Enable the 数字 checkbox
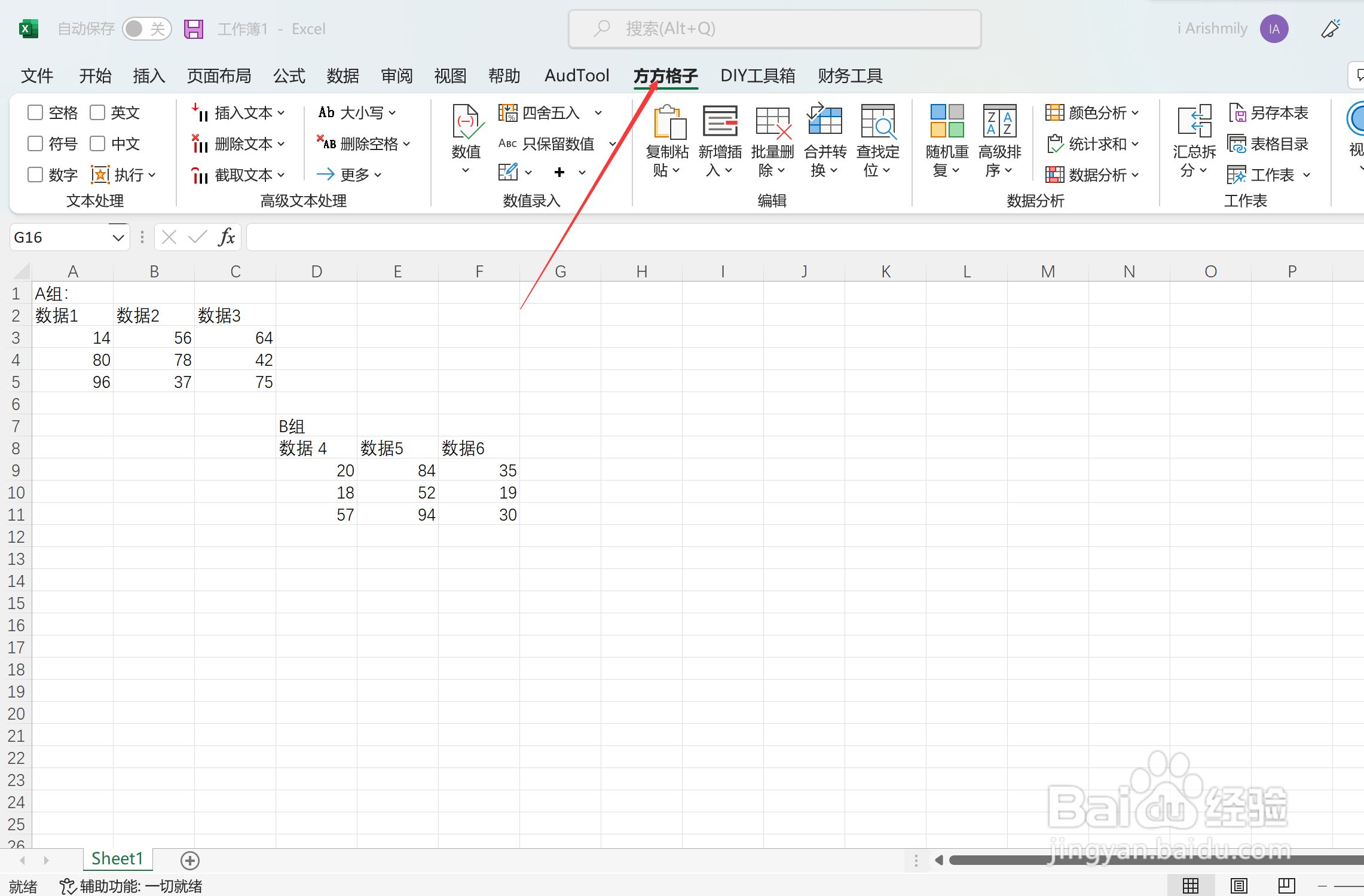Screen dimensions: 1364x896 tap(35, 175)
